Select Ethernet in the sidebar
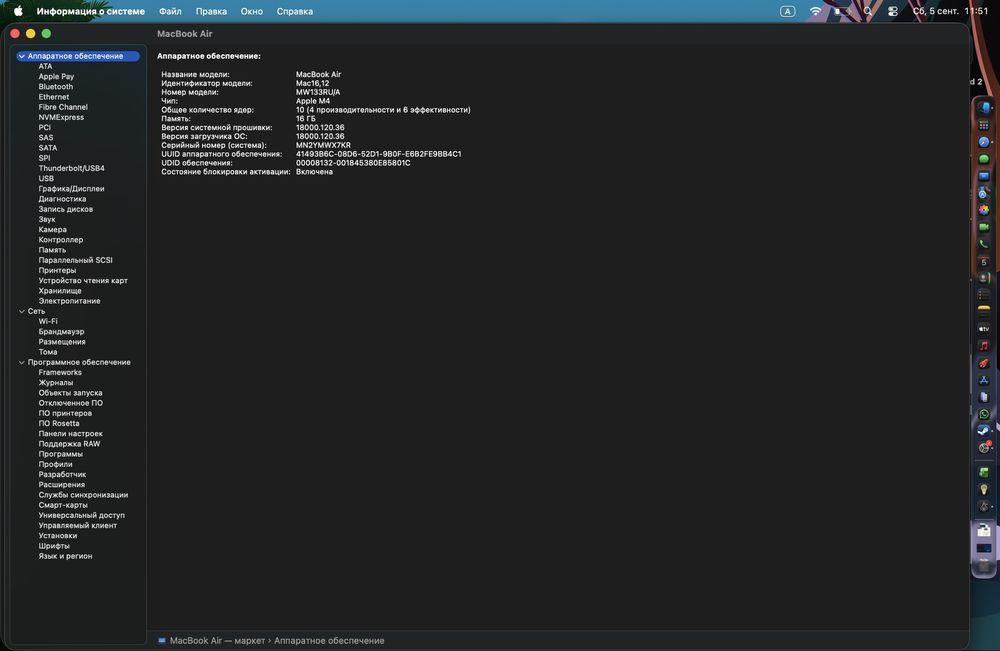 (x=54, y=97)
